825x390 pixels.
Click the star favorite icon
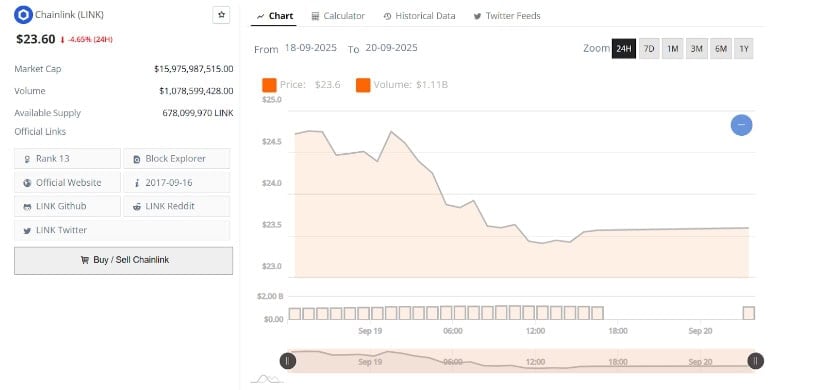coord(221,15)
